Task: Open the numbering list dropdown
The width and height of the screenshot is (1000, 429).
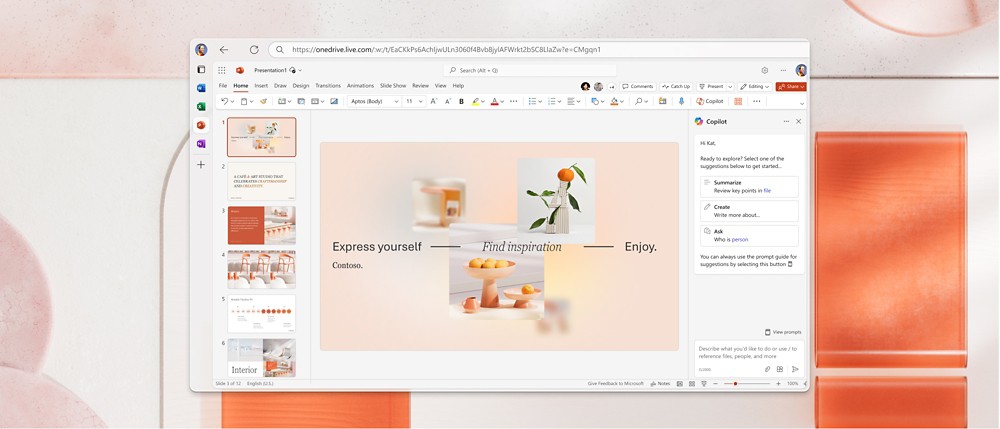Action: [559, 101]
